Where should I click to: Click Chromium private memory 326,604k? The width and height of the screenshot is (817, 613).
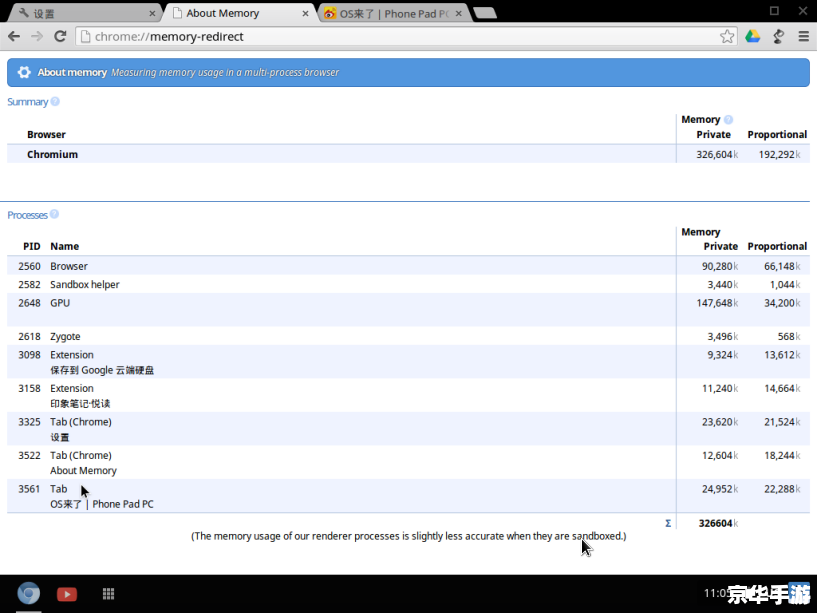coord(717,154)
